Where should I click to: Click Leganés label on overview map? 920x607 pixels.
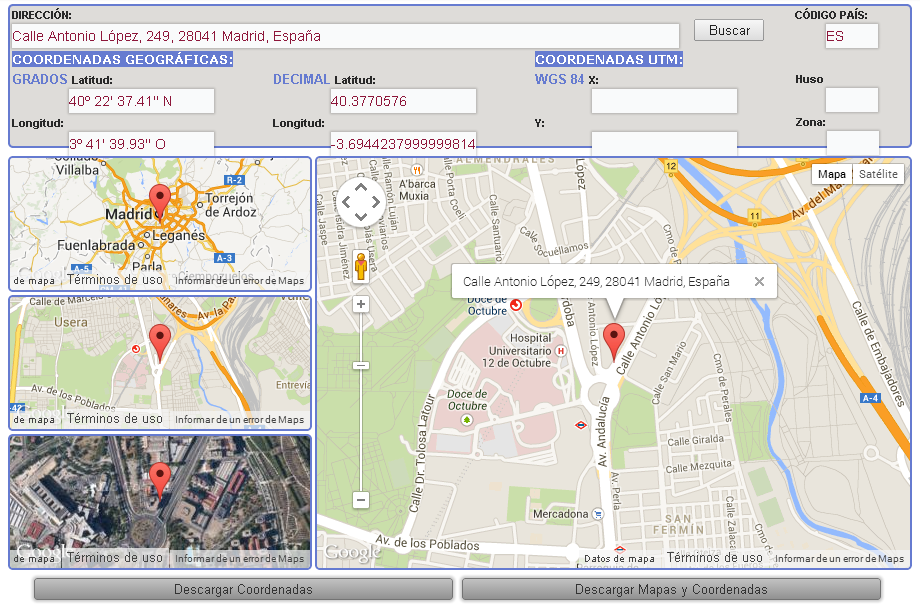tap(178, 236)
